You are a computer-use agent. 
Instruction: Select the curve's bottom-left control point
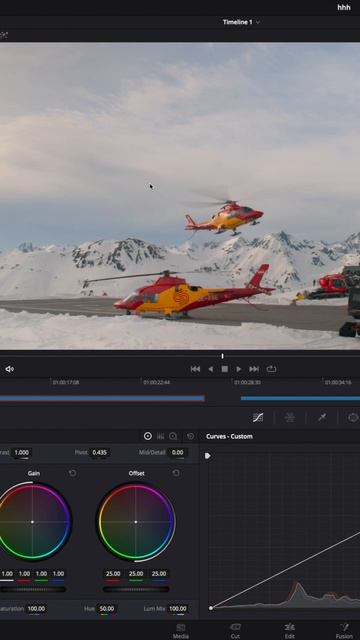[x=211, y=608]
